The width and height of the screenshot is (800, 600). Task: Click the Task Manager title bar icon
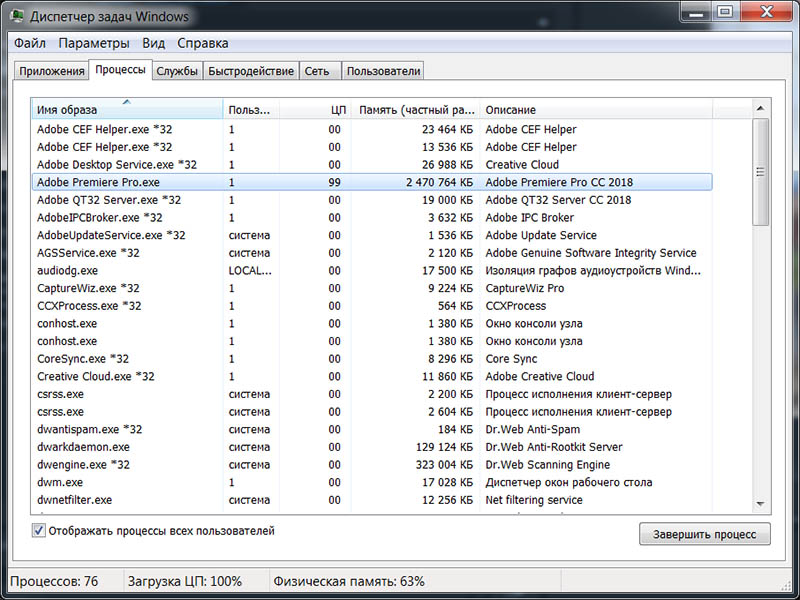click(17, 16)
